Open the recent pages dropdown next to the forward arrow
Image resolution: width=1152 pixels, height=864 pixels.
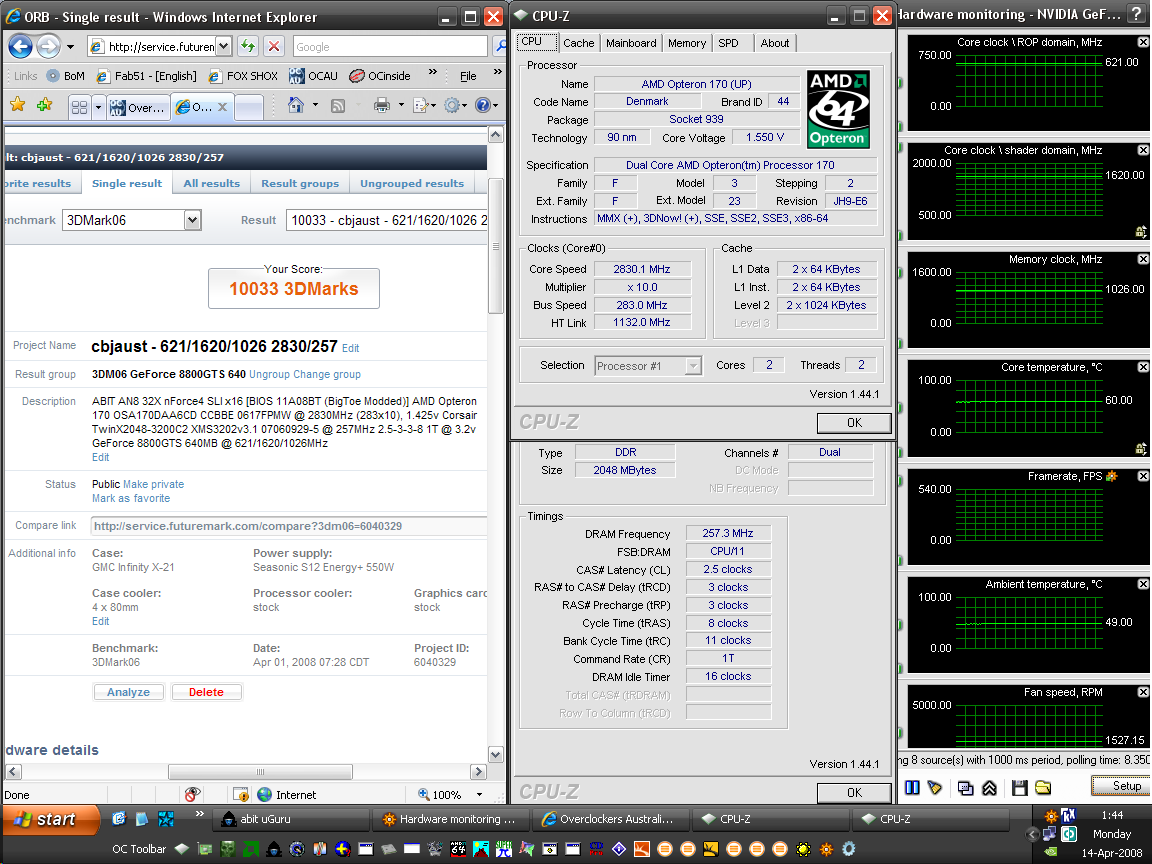71,47
